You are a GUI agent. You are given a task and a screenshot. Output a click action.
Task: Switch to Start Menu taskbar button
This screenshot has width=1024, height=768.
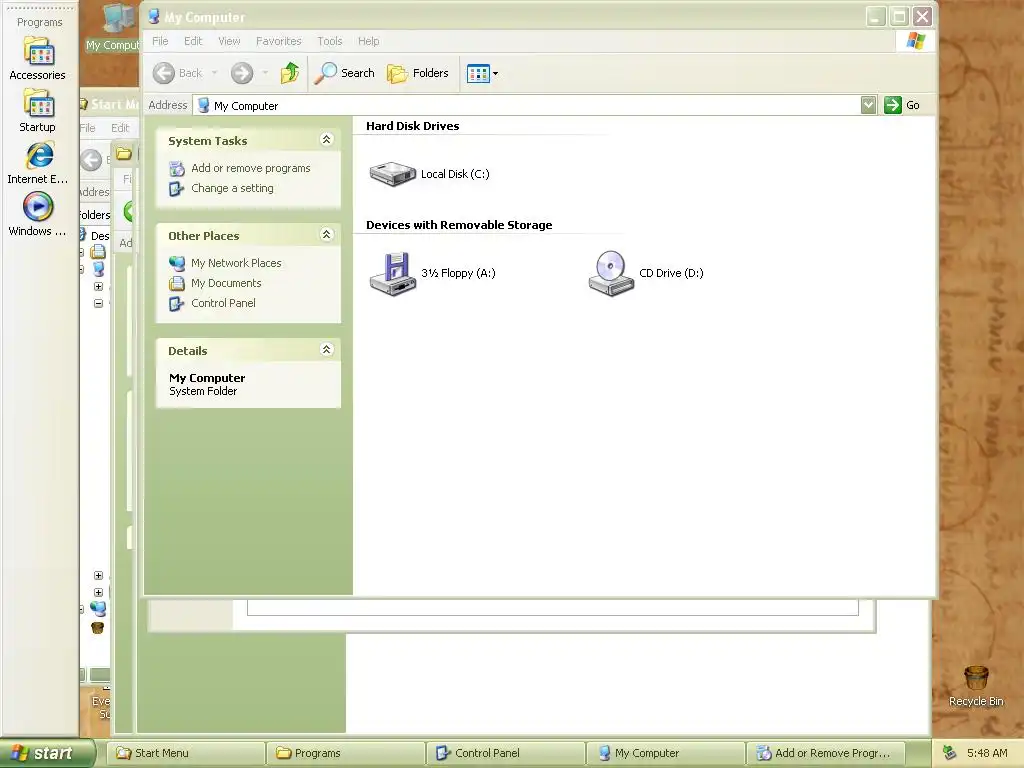tap(186, 753)
